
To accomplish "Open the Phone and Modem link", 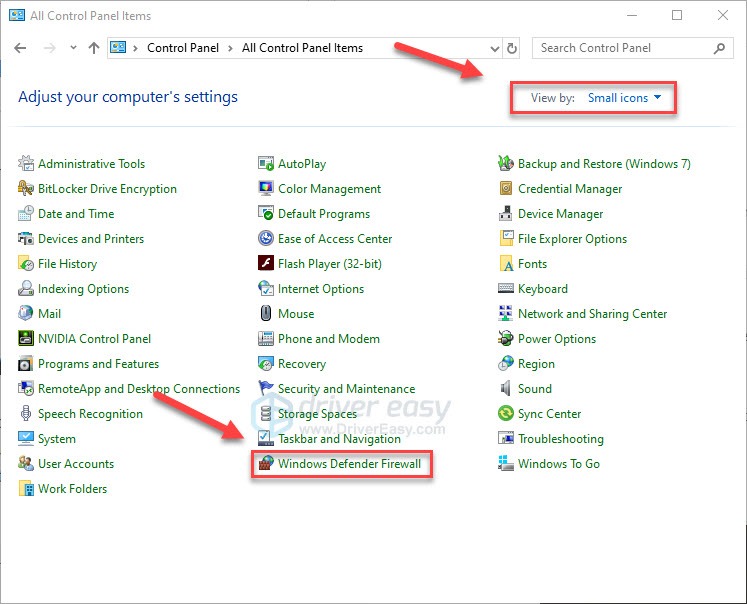I will (329, 339).
